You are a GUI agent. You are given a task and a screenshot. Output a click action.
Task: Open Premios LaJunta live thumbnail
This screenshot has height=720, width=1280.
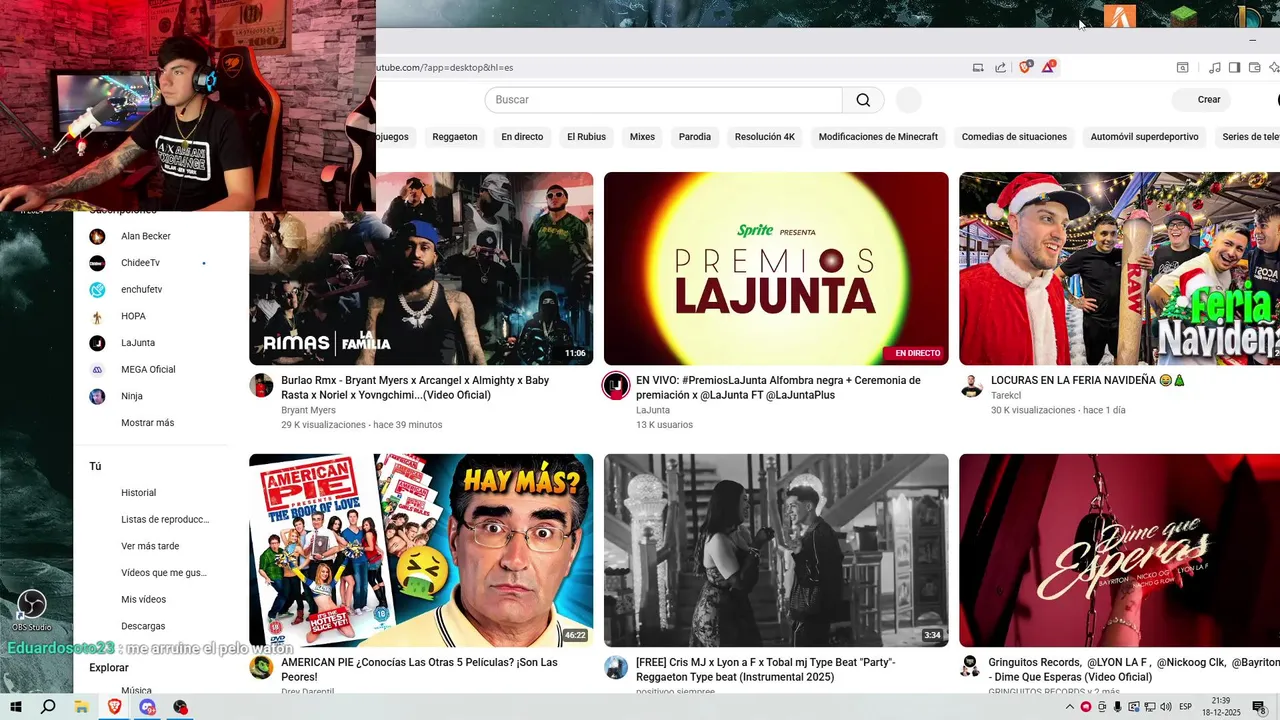(776, 269)
